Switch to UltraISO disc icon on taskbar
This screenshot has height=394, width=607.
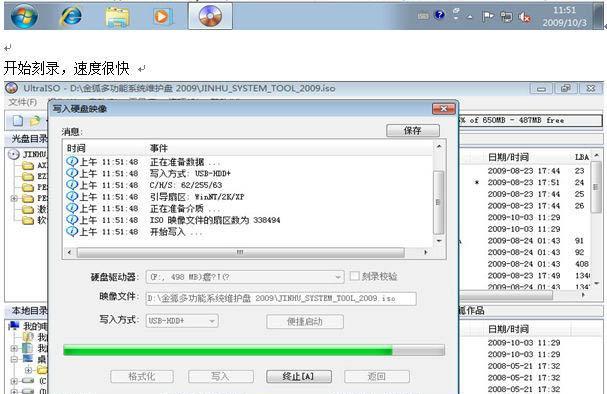click(210, 17)
